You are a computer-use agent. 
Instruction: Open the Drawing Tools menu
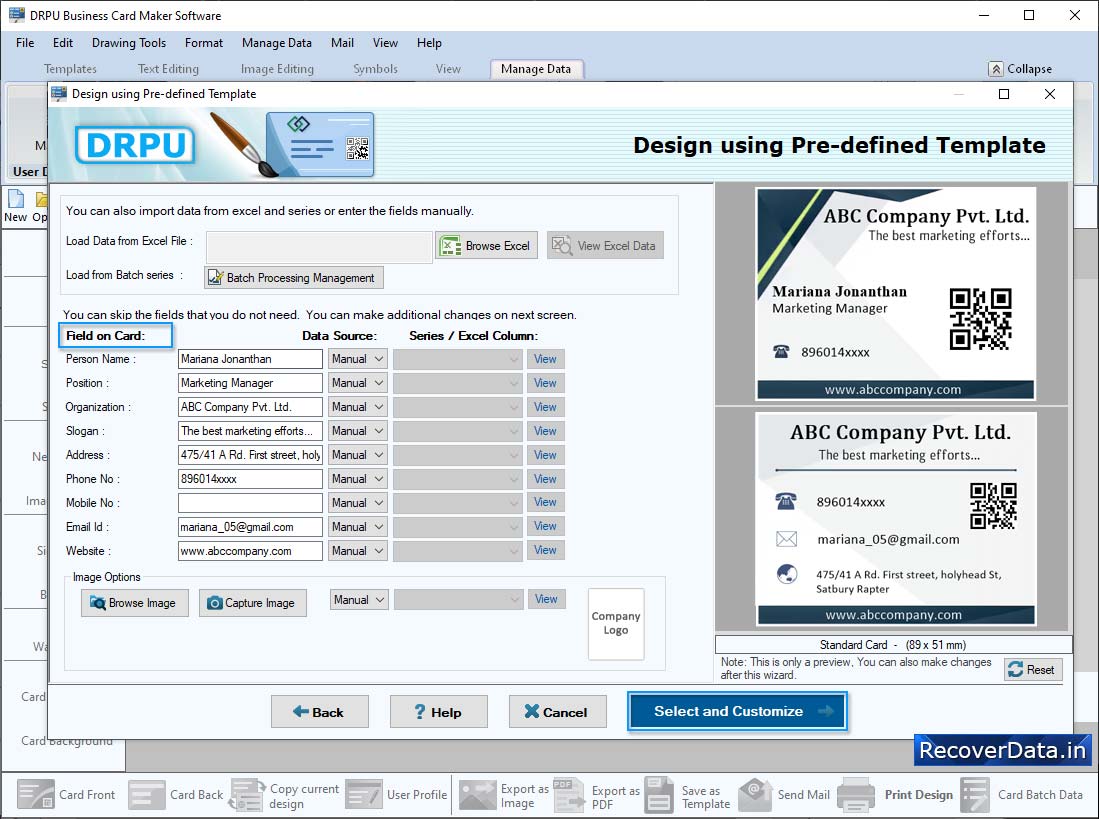click(129, 43)
